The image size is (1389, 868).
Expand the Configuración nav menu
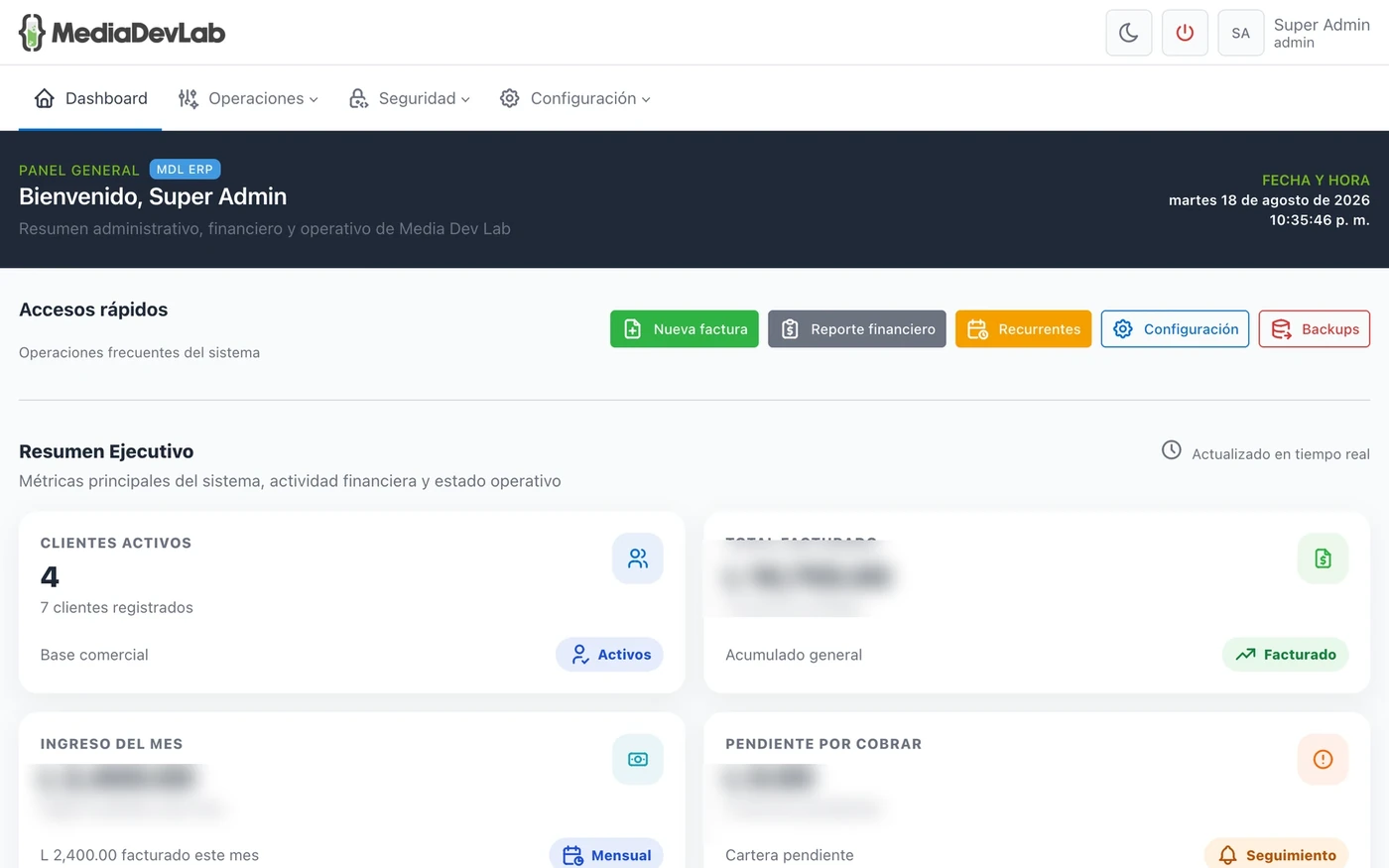point(575,98)
